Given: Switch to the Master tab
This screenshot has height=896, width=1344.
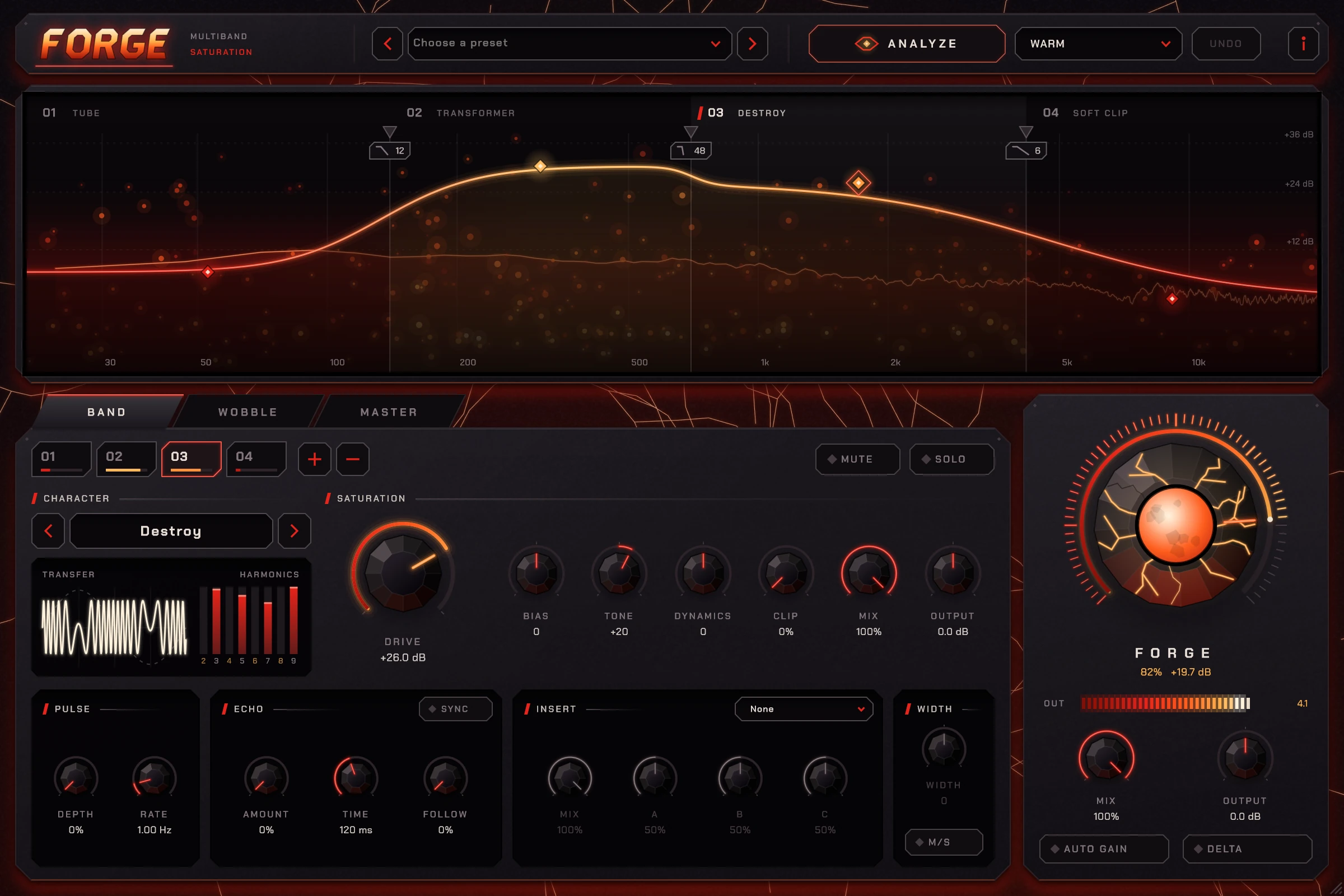Looking at the screenshot, I should [389, 412].
